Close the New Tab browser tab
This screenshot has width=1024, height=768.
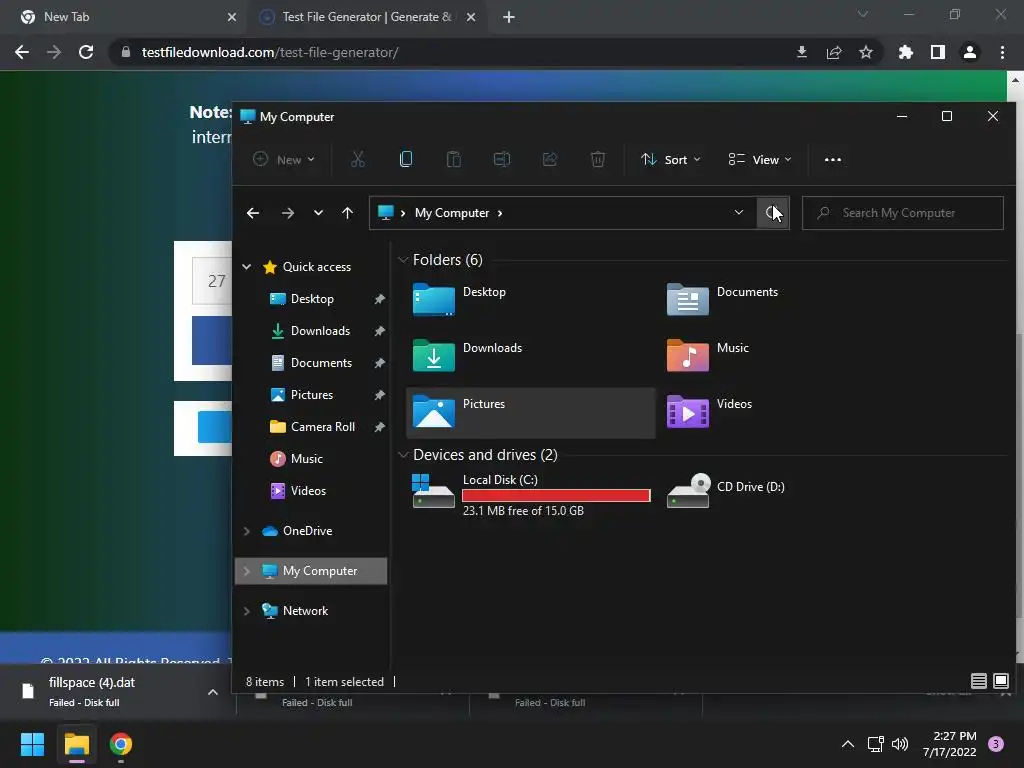(232, 17)
